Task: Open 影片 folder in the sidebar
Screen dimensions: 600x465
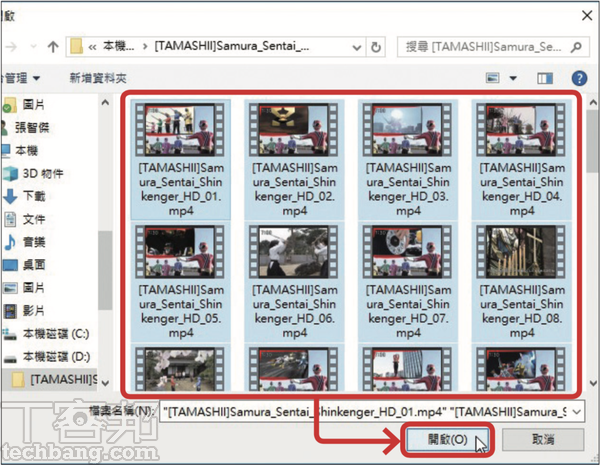Action: coord(33,310)
